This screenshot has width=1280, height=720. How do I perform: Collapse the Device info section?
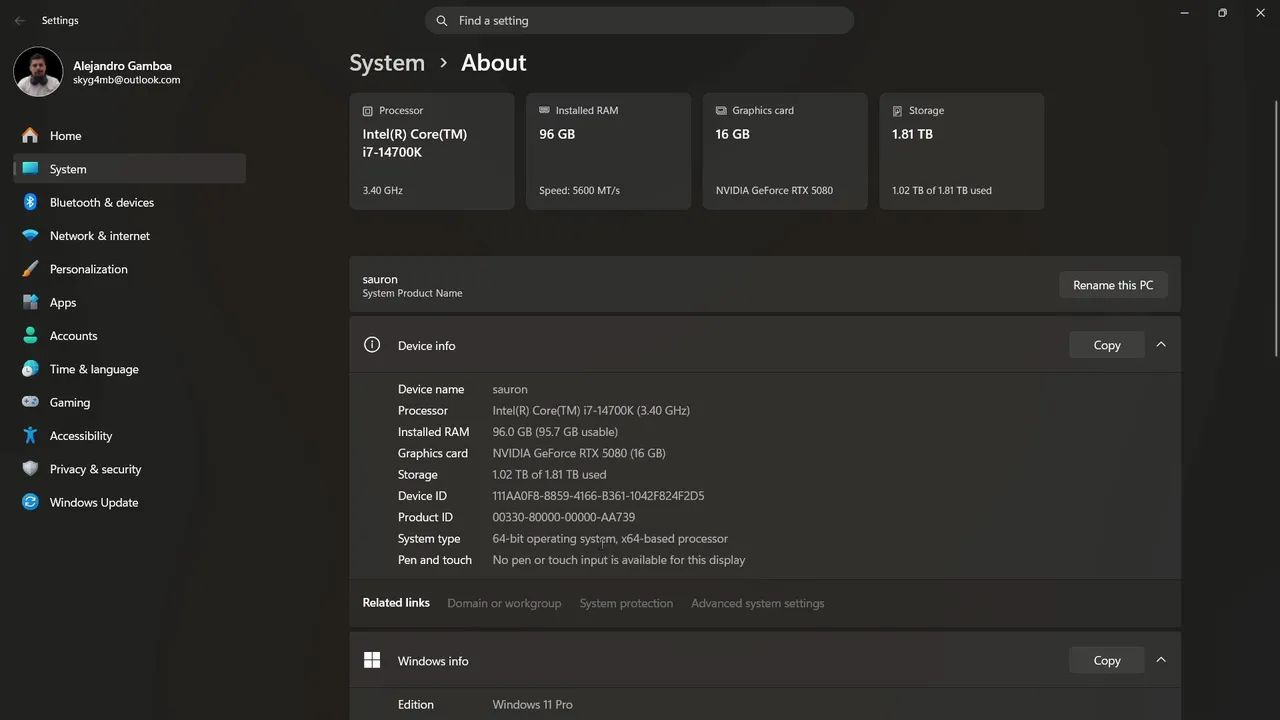(x=1161, y=345)
